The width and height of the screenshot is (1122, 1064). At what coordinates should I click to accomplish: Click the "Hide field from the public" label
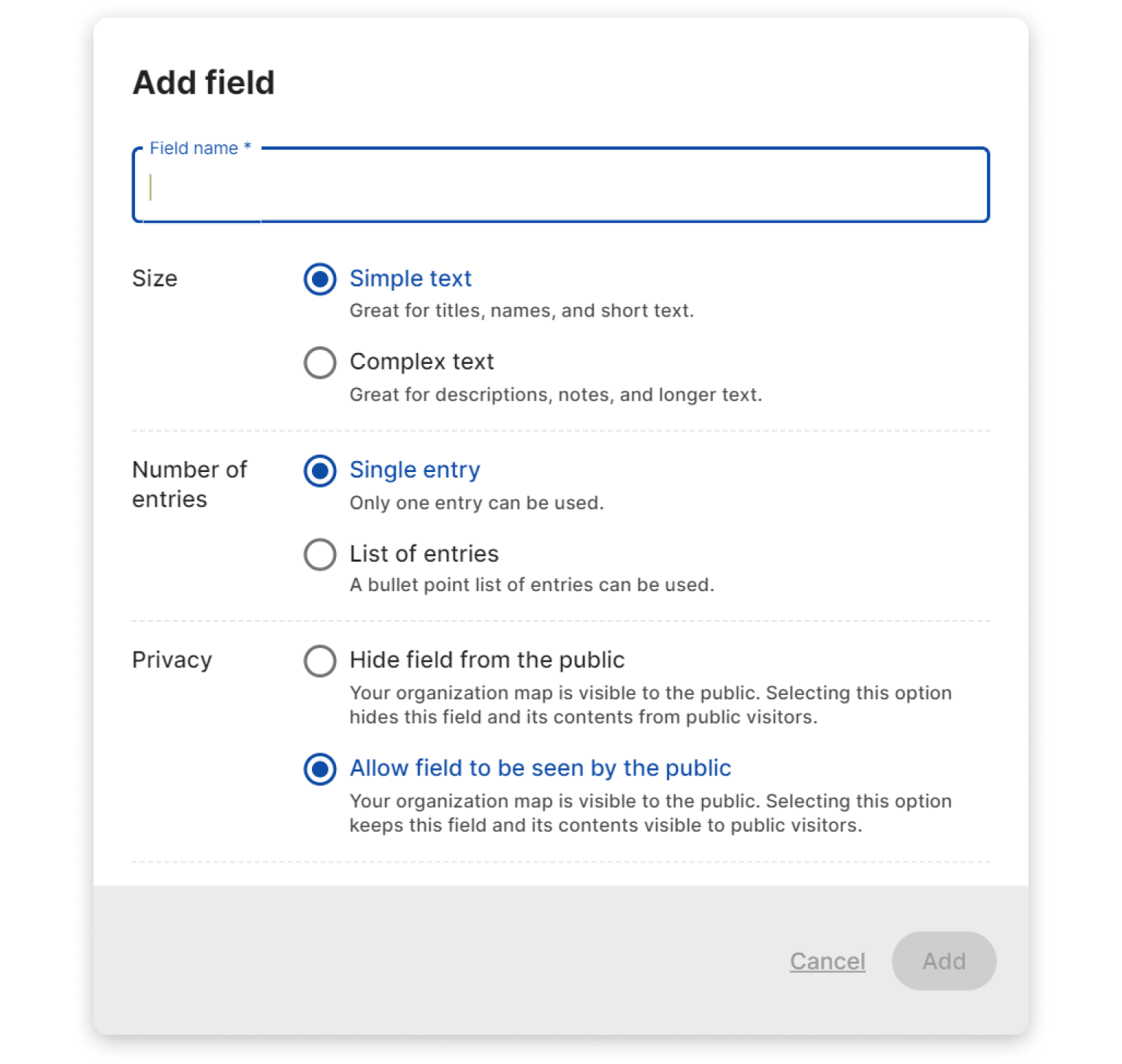pos(487,660)
